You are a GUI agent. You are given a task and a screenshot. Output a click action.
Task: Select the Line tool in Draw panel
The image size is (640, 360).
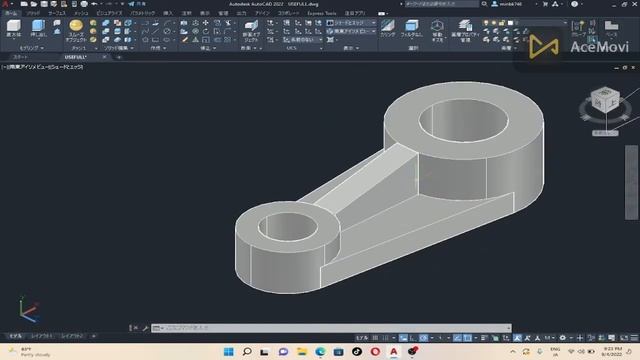pos(155,31)
